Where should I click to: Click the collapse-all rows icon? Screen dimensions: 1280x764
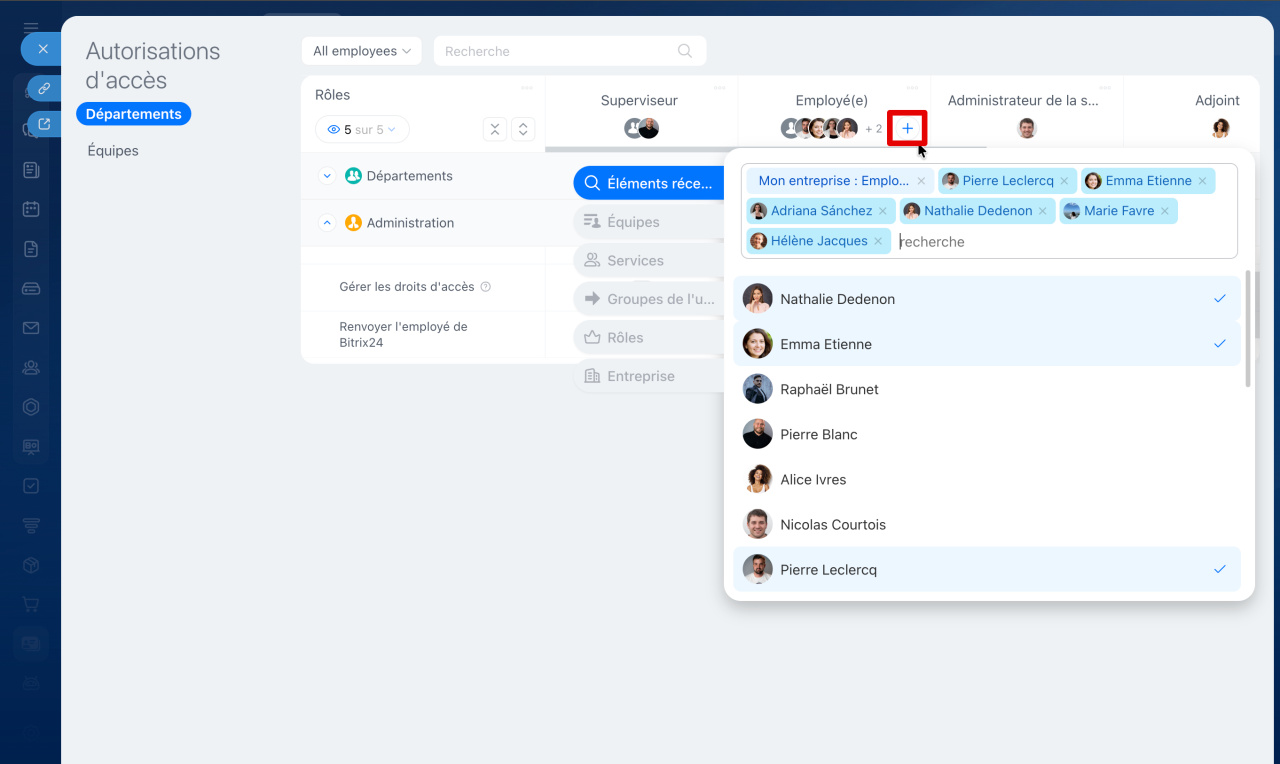tap(494, 129)
